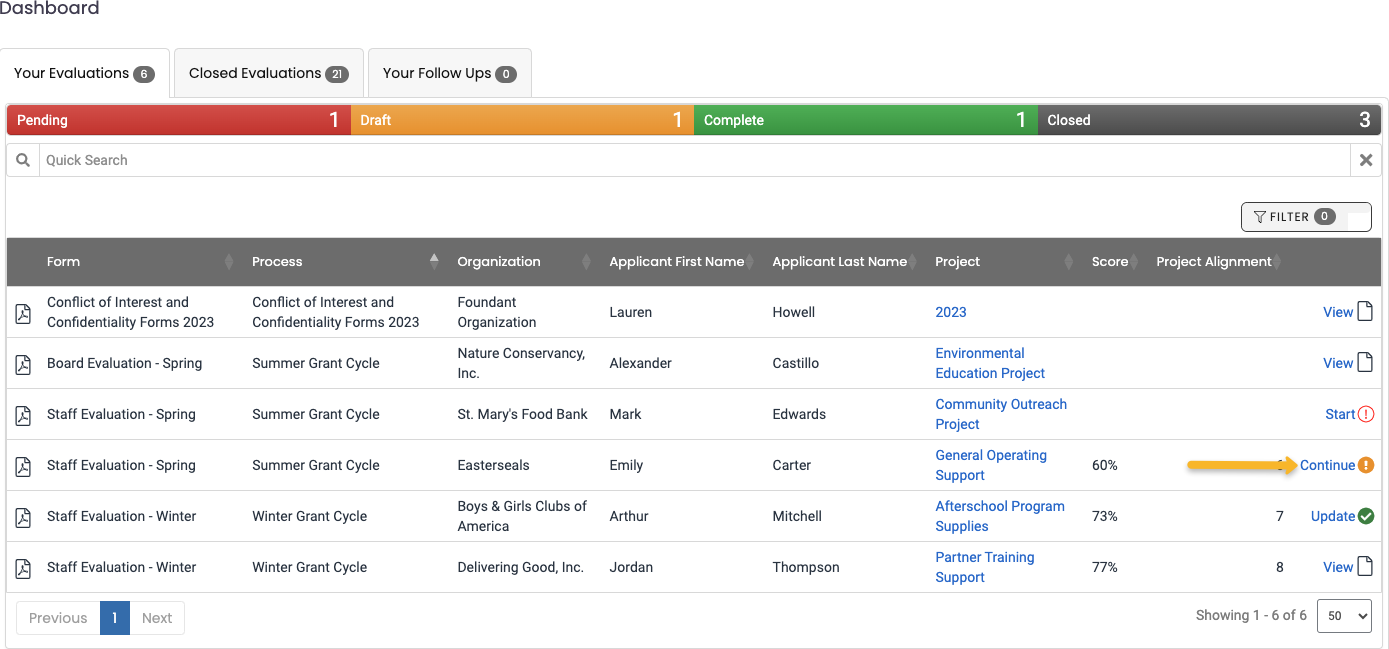Click the PDF icon for Board Evaluation - Spring
The height and width of the screenshot is (649, 1389).
pyautogui.click(x=23, y=363)
